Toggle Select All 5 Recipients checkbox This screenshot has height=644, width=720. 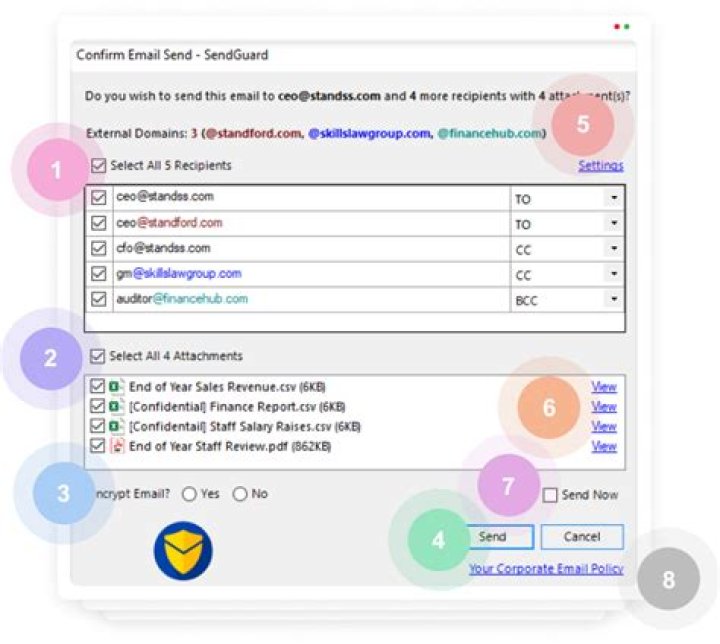[97, 166]
